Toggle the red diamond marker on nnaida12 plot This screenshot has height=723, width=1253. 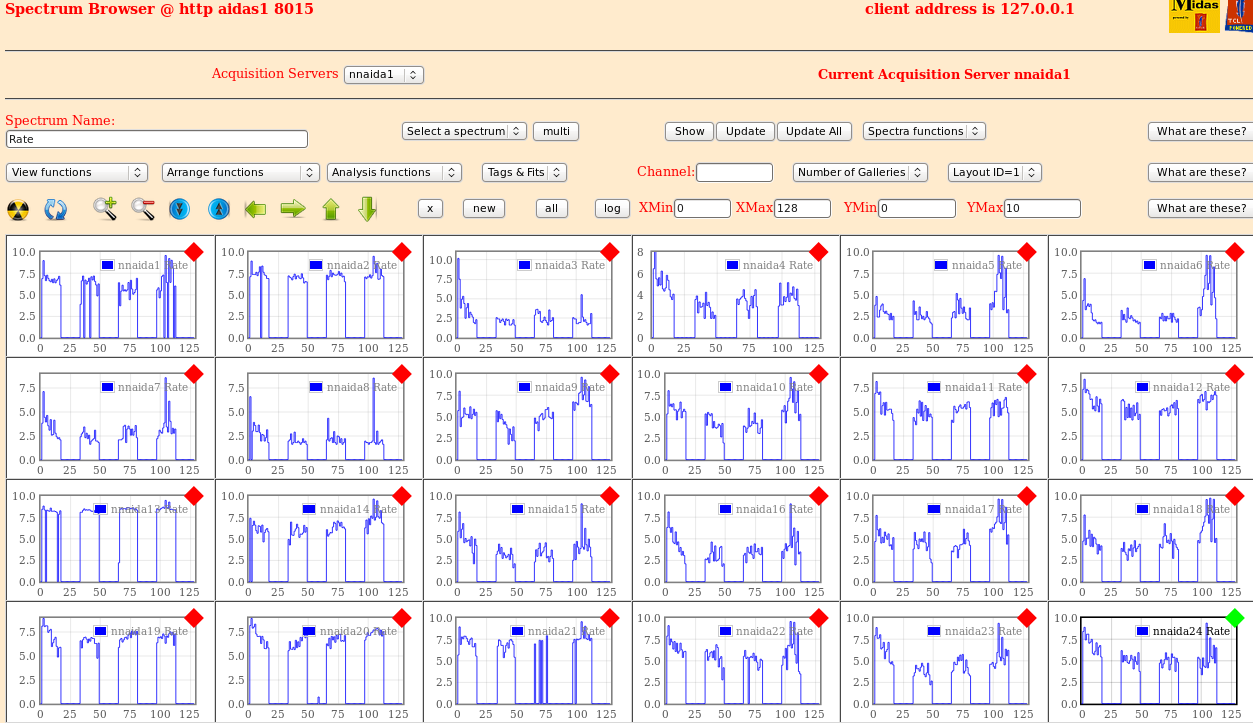[x=1235, y=374]
